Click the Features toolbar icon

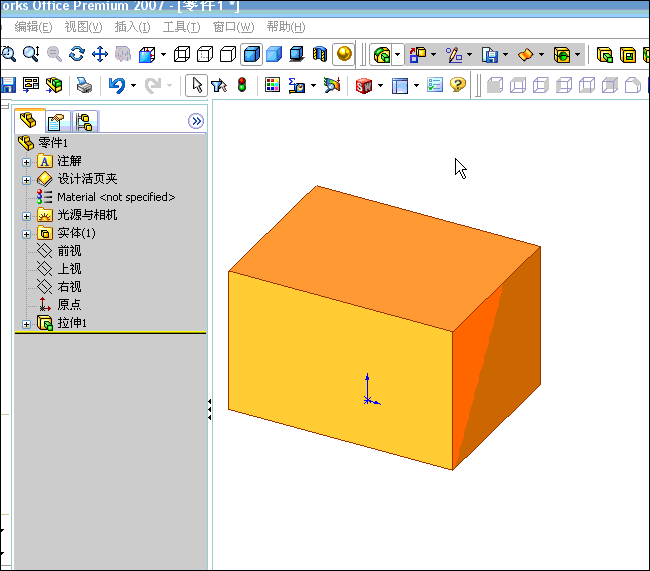382,54
